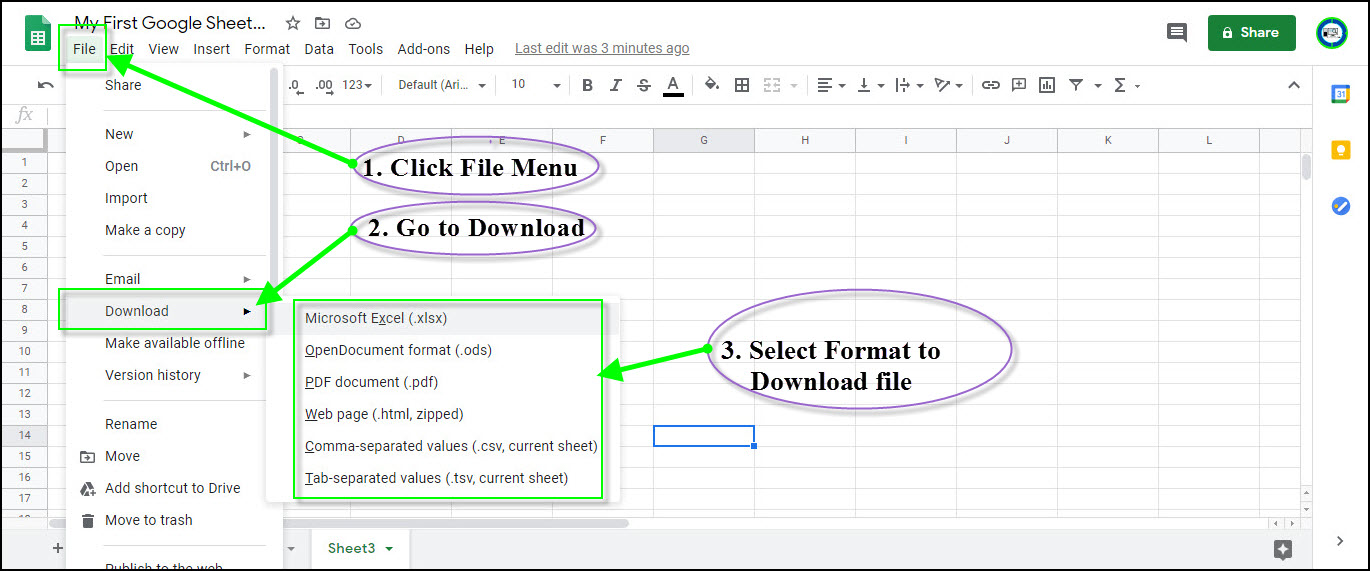
Task: Star the document
Action: click(293, 23)
